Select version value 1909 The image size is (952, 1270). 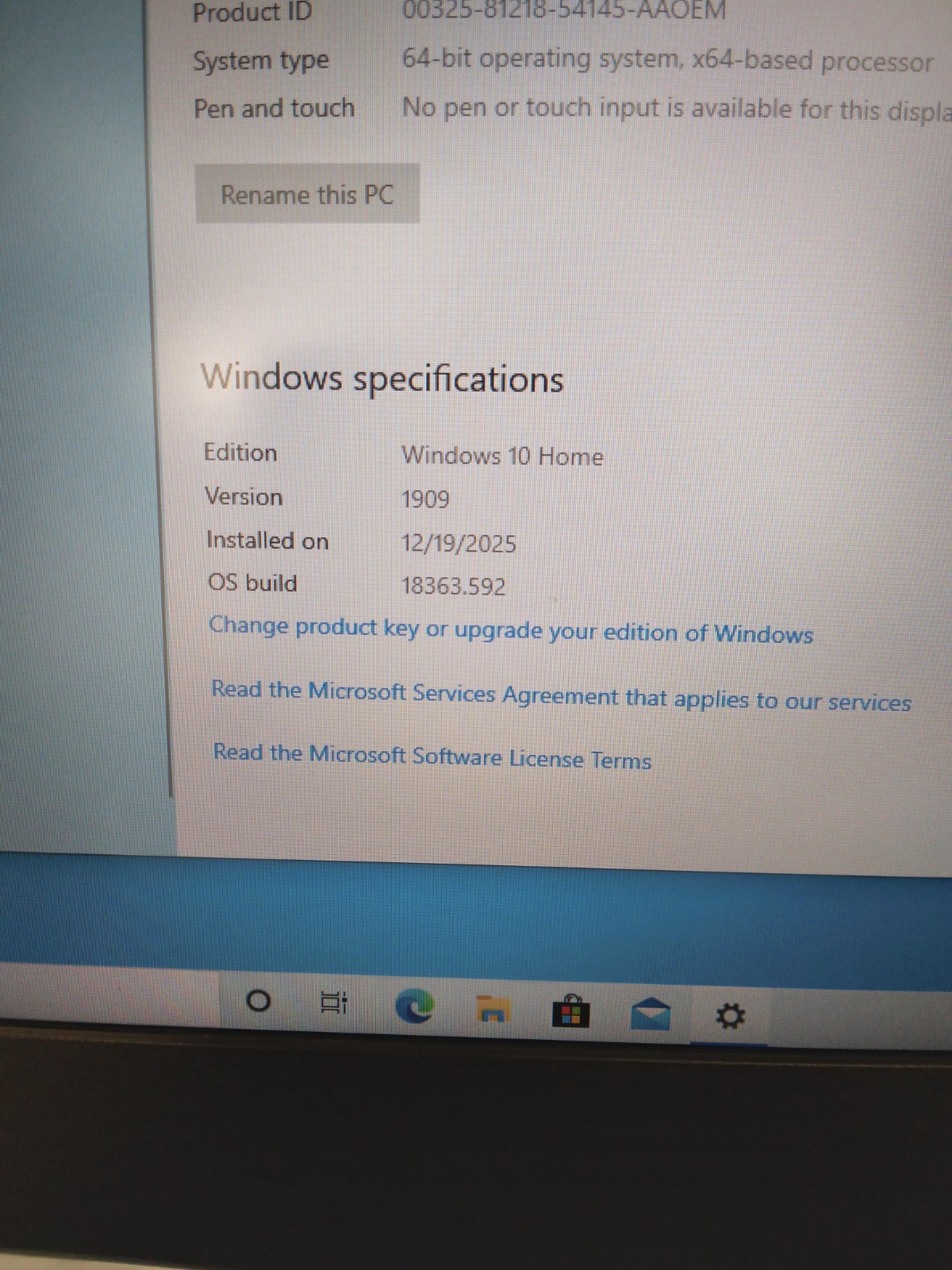tap(425, 498)
